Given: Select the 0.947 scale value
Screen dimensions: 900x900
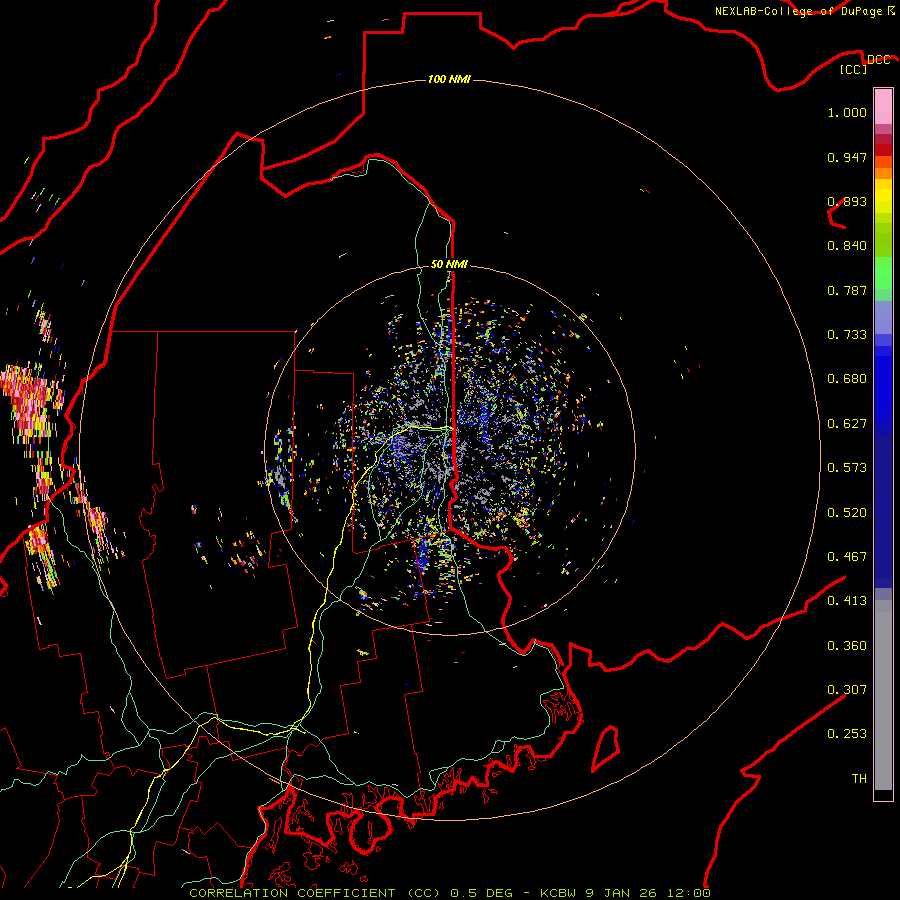Looking at the screenshot, I should (x=847, y=157).
